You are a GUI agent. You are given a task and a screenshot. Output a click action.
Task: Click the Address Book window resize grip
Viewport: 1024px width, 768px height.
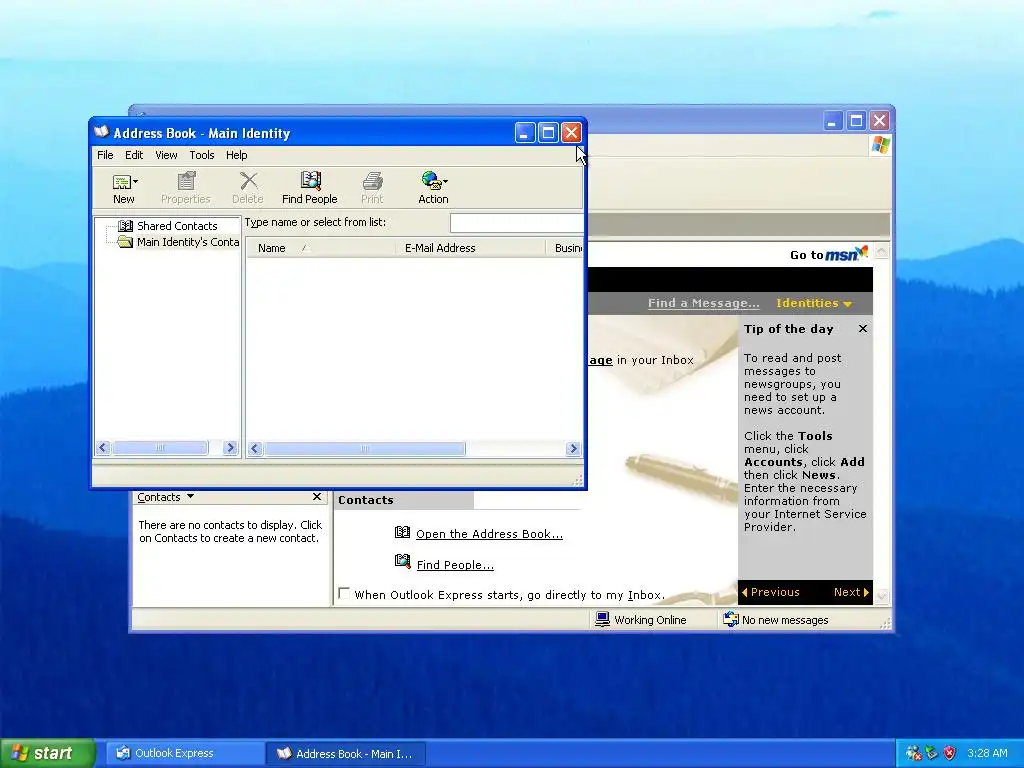[577, 481]
